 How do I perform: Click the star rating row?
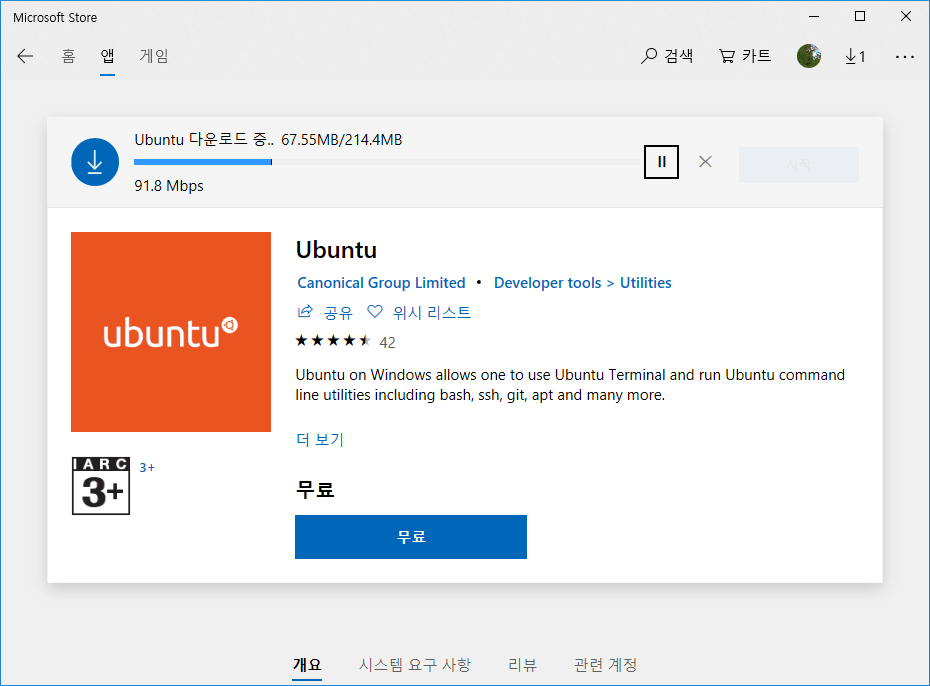pos(333,341)
